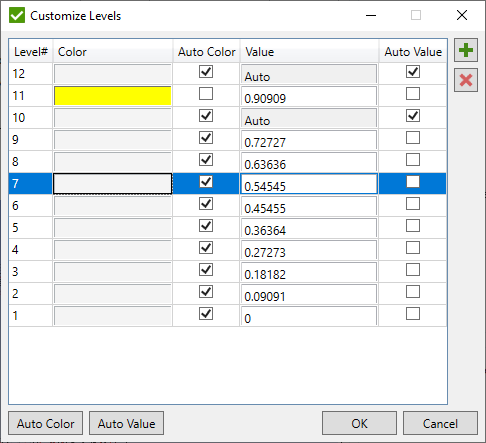Click the Cancel button
Viewport: 486px width, 443px height.
coord(440,423)
